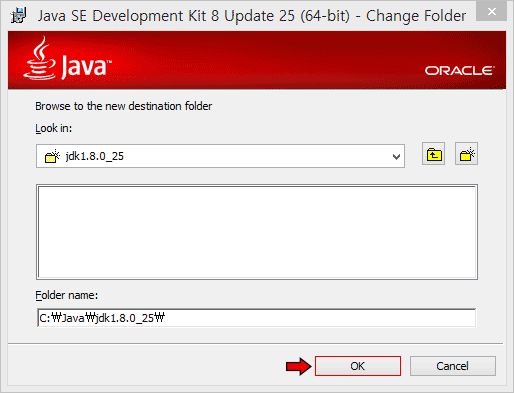Open the Look in dropdown arrow
The width and height of the screenshot is (514, 393).
point(396,156)
